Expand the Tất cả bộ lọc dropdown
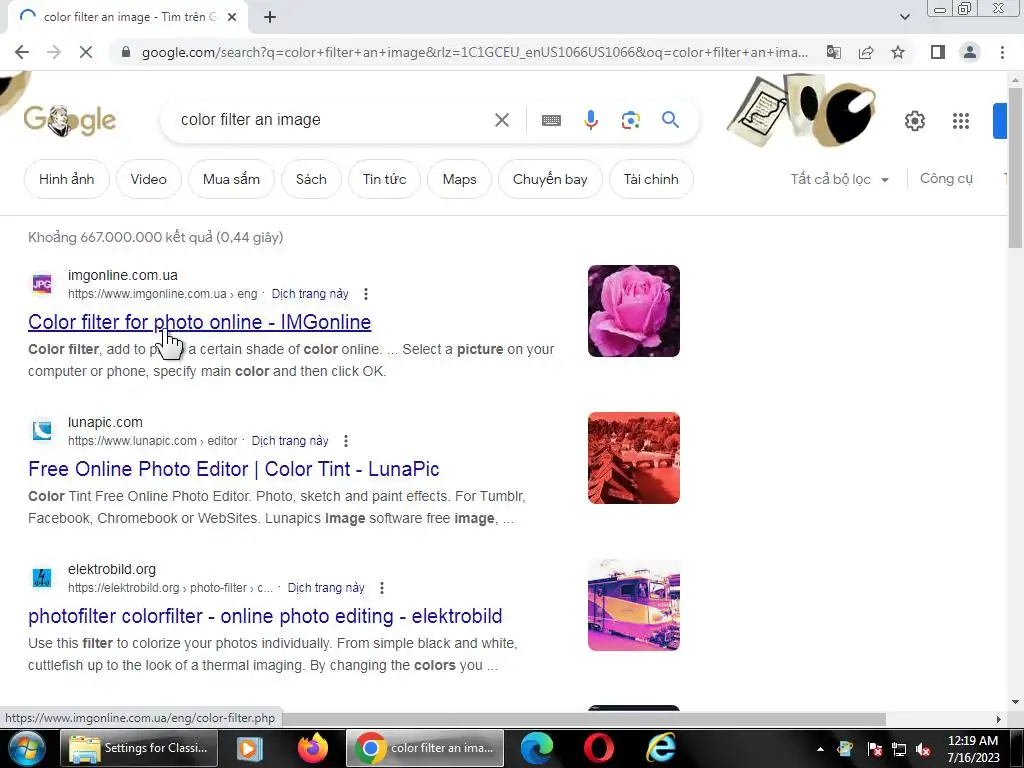 point(840,179)
